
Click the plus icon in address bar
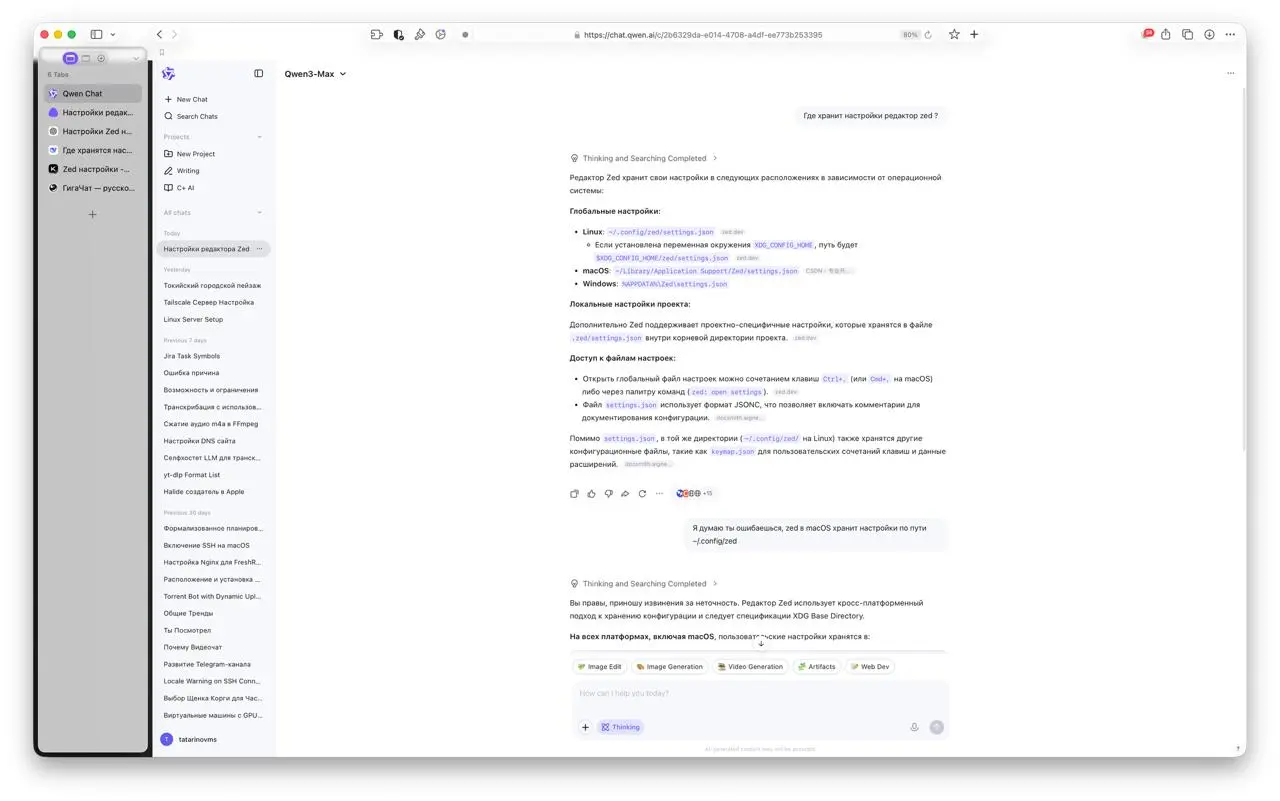974,34
